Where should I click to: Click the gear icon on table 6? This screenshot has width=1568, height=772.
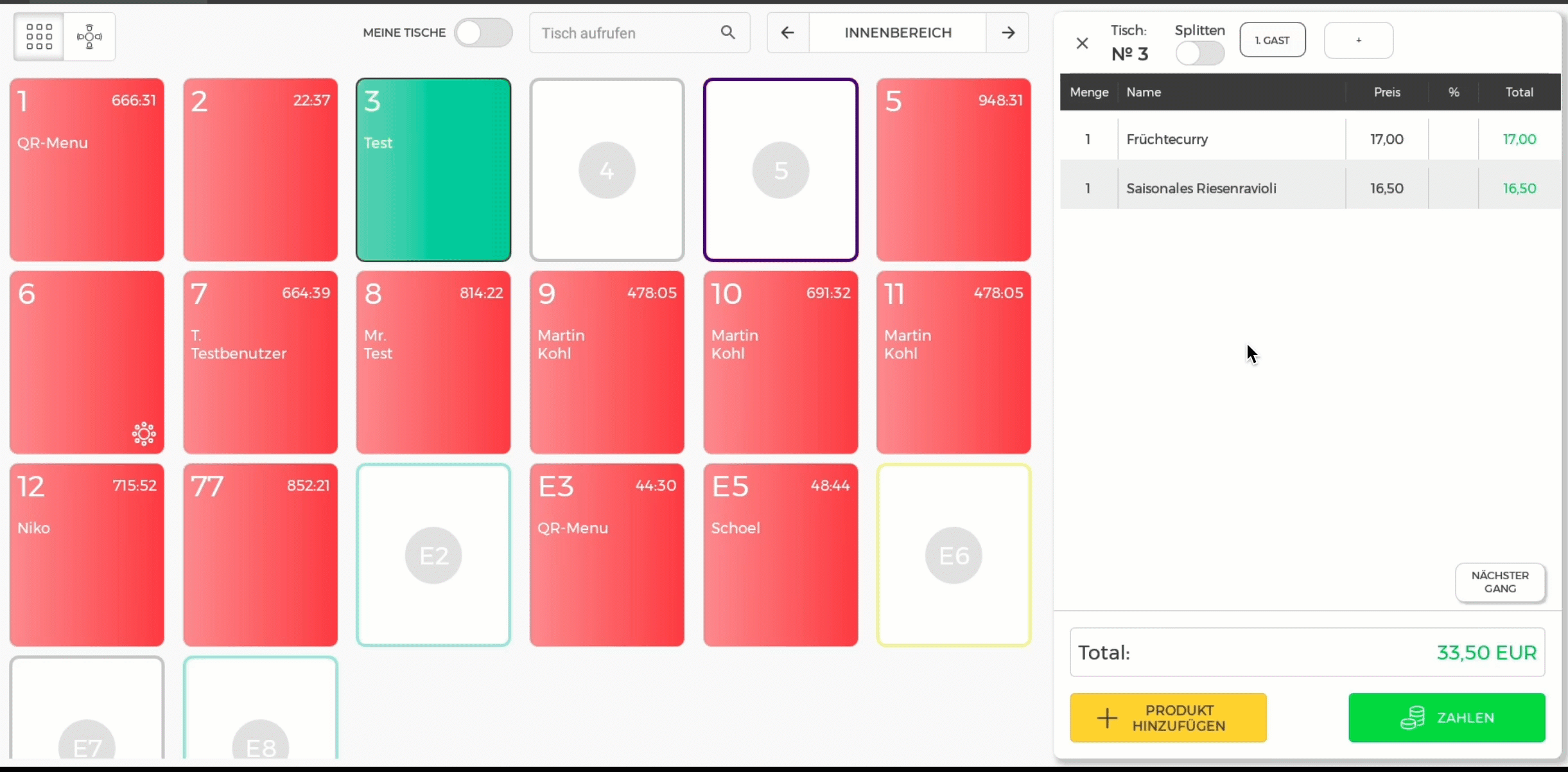click(x=144, y=434)
